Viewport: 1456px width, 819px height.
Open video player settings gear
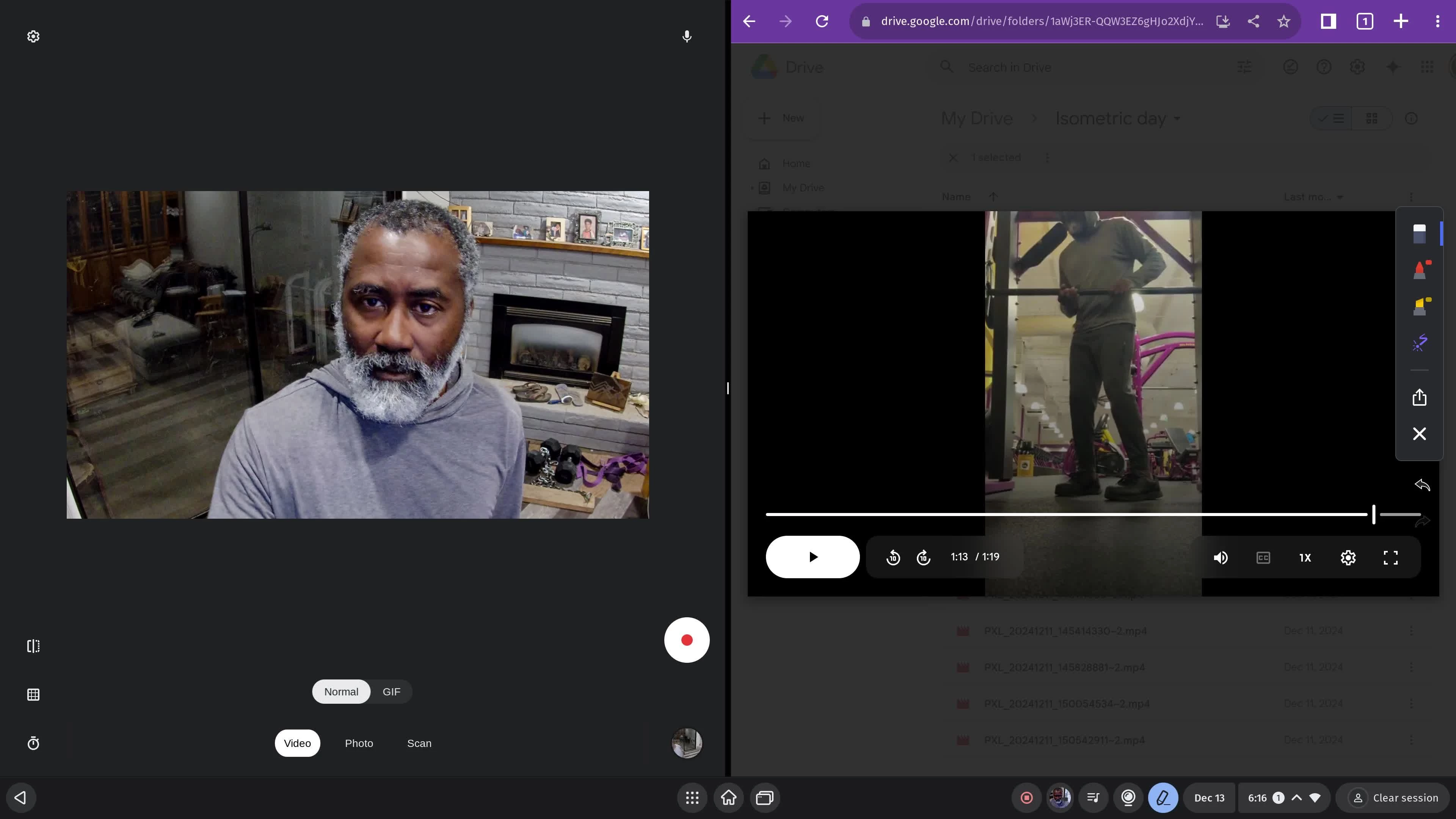1348,558
